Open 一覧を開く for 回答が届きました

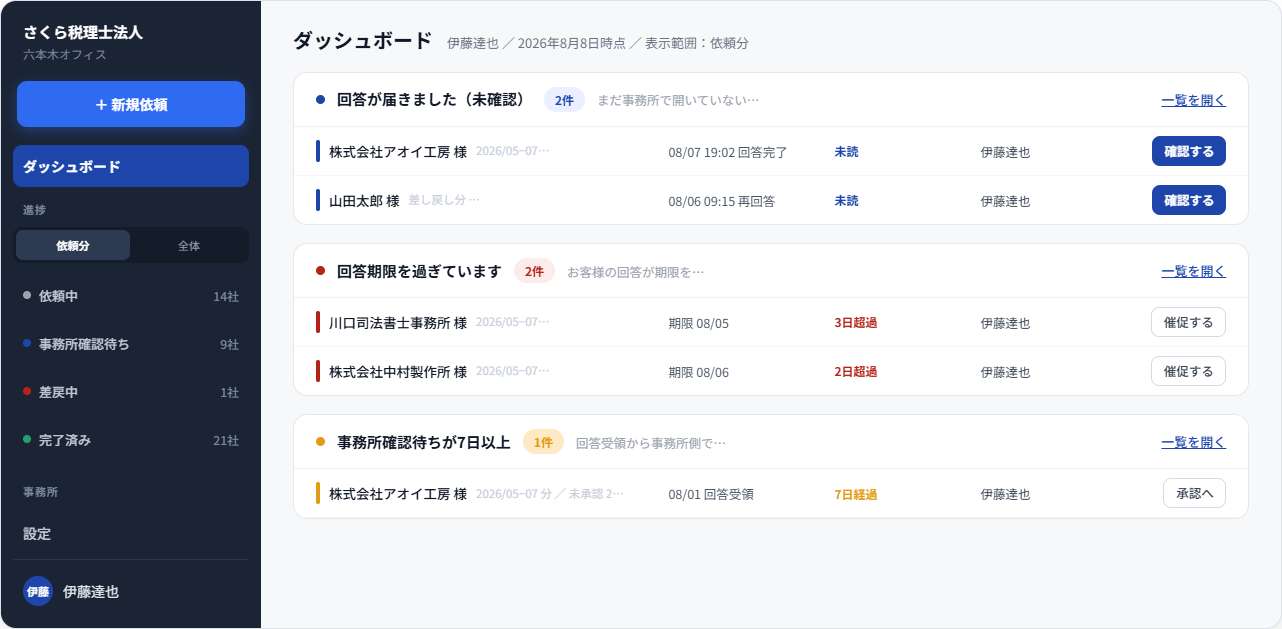(1193, 100)
